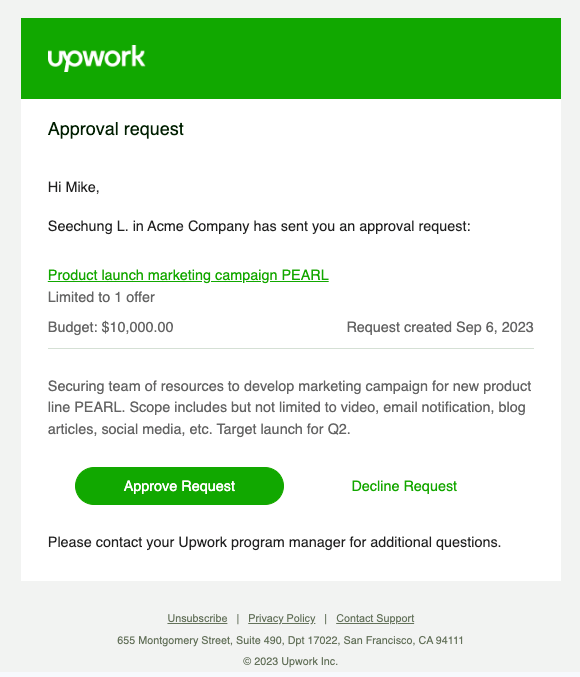Click the Budget $10,000.00 text
The height and width of the screenshot is (677, 580).
tap(111, 327)
